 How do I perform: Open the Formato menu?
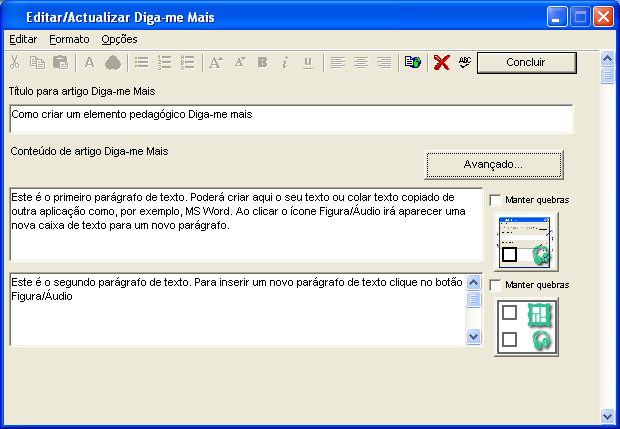pos(69,39)
